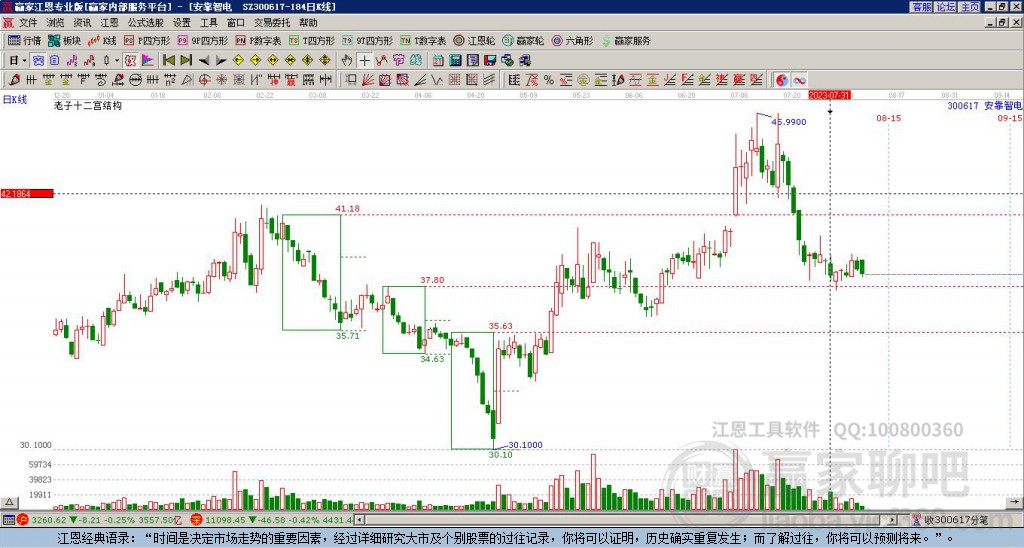The height and width of the screenshot is (548, 1024).
Task: Open the P四方形 tool
Action: click(147, 40)
